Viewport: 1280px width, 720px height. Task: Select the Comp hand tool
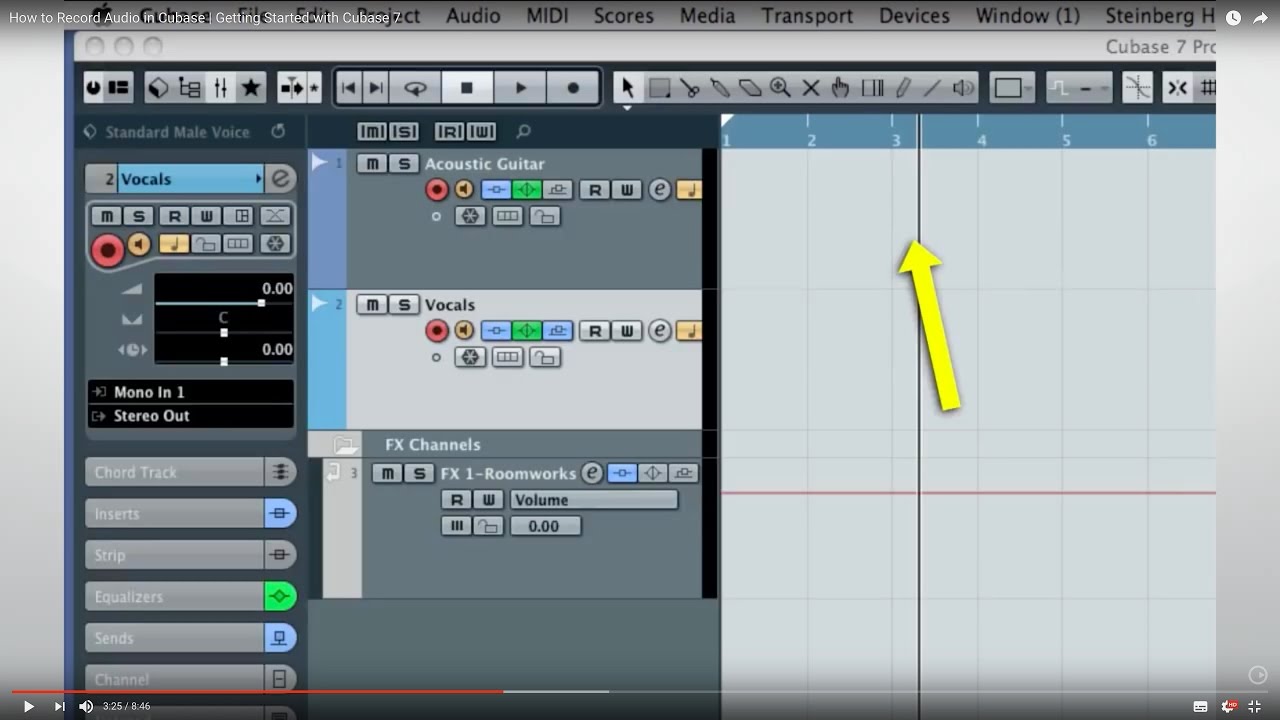point(841,88)
